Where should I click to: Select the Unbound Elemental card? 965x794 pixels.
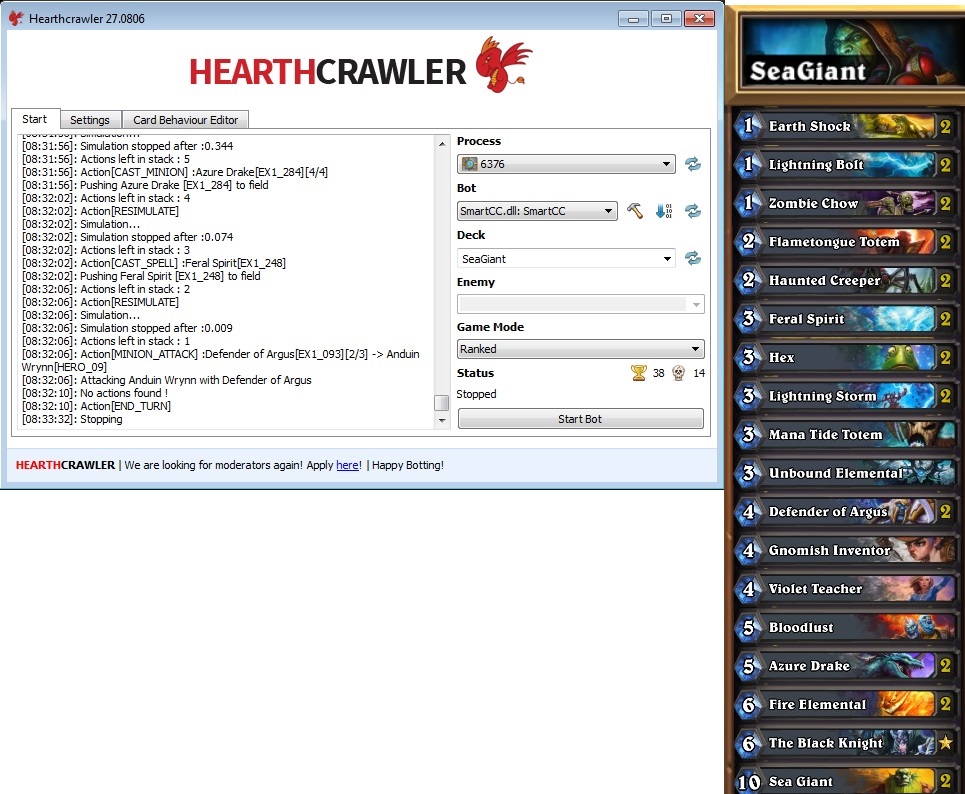(x=845, y=473)
